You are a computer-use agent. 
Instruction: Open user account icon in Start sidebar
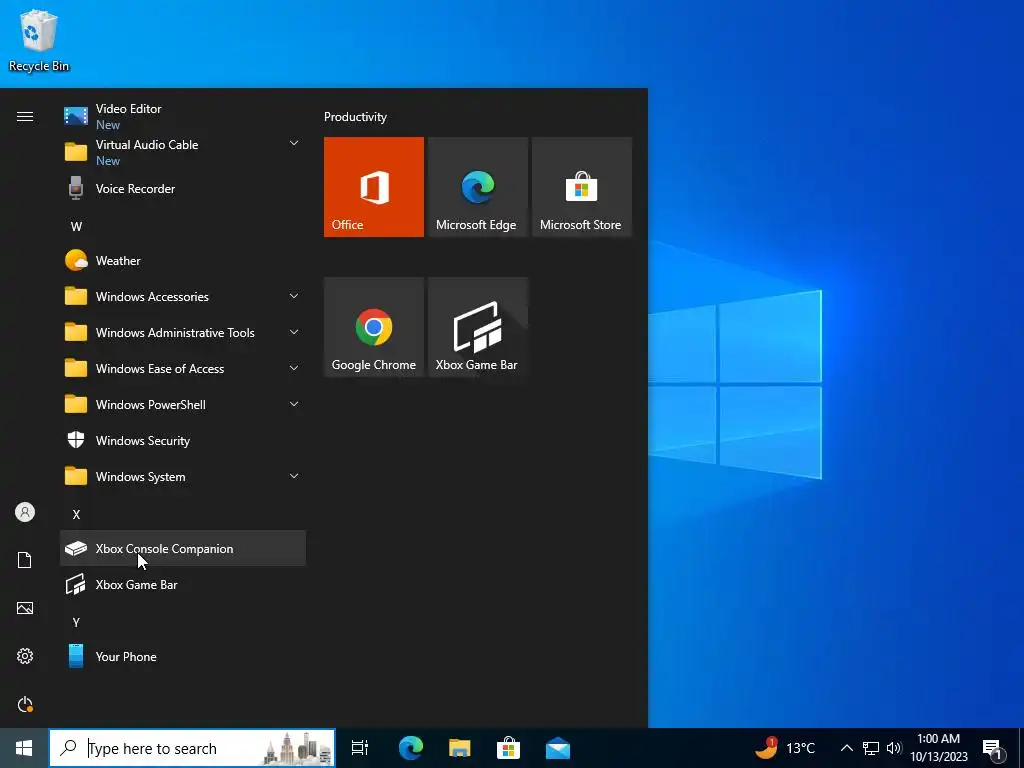coord(25,512)
